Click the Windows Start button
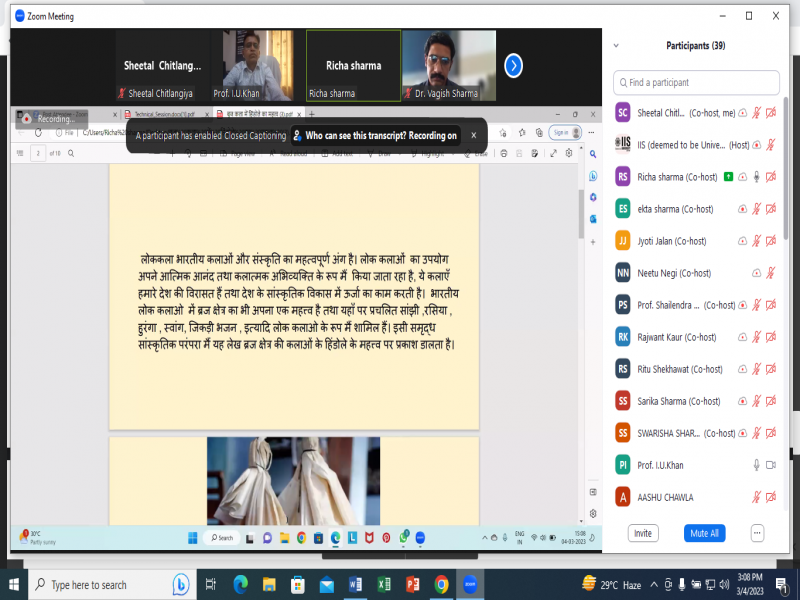800x600 pixels. click(x=14, y=584)
